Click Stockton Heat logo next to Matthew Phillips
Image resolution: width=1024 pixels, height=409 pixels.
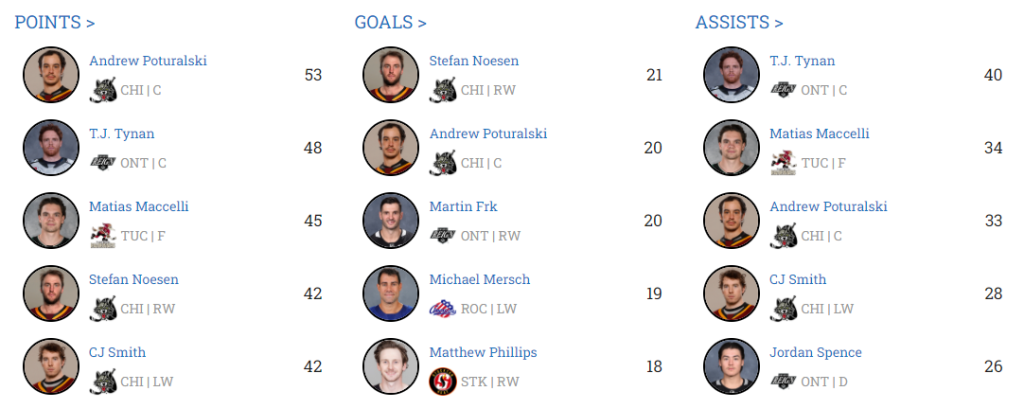pos(443,381)
